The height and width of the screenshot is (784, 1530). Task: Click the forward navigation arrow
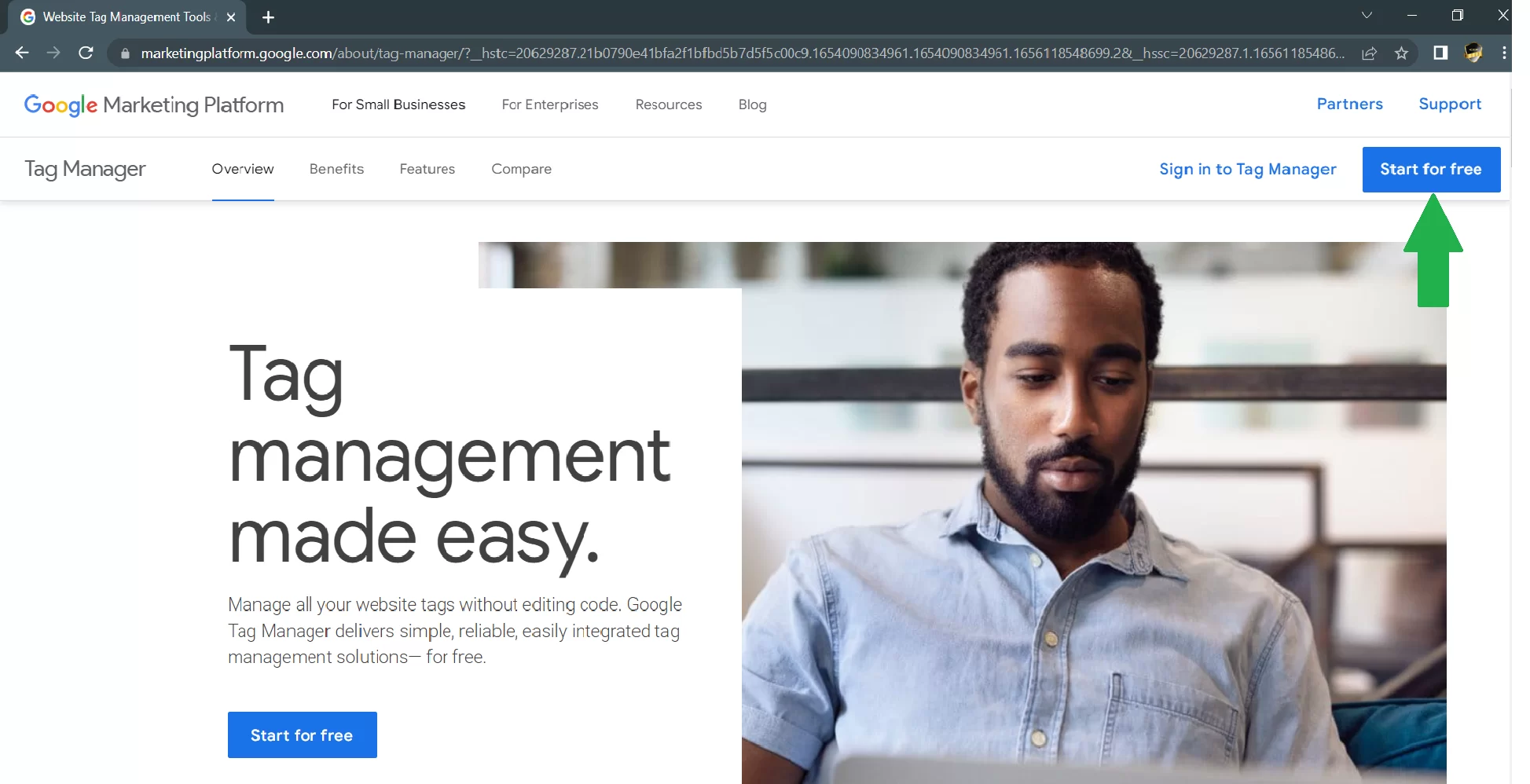pos(53,53)
